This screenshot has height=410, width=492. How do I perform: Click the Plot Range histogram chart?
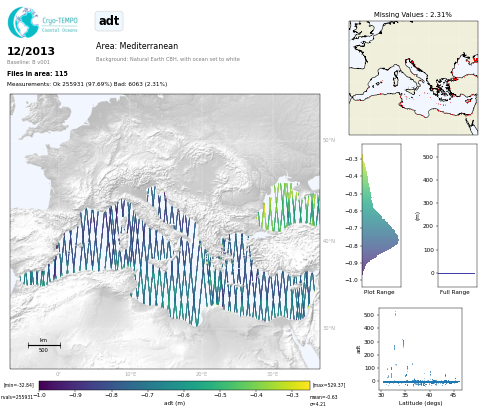tap(381, 215)
